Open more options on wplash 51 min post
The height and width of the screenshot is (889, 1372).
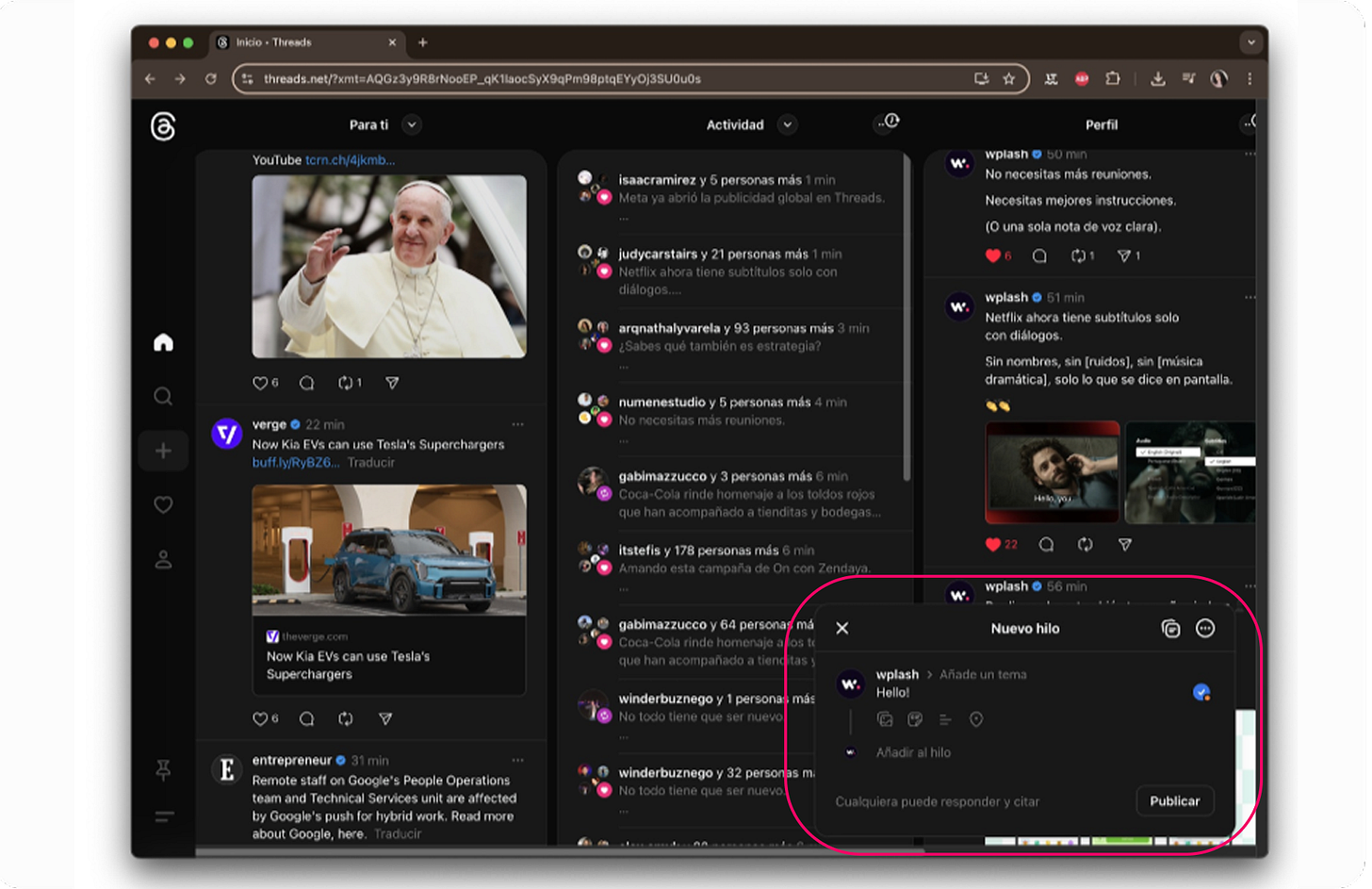tap(1249, 297)
